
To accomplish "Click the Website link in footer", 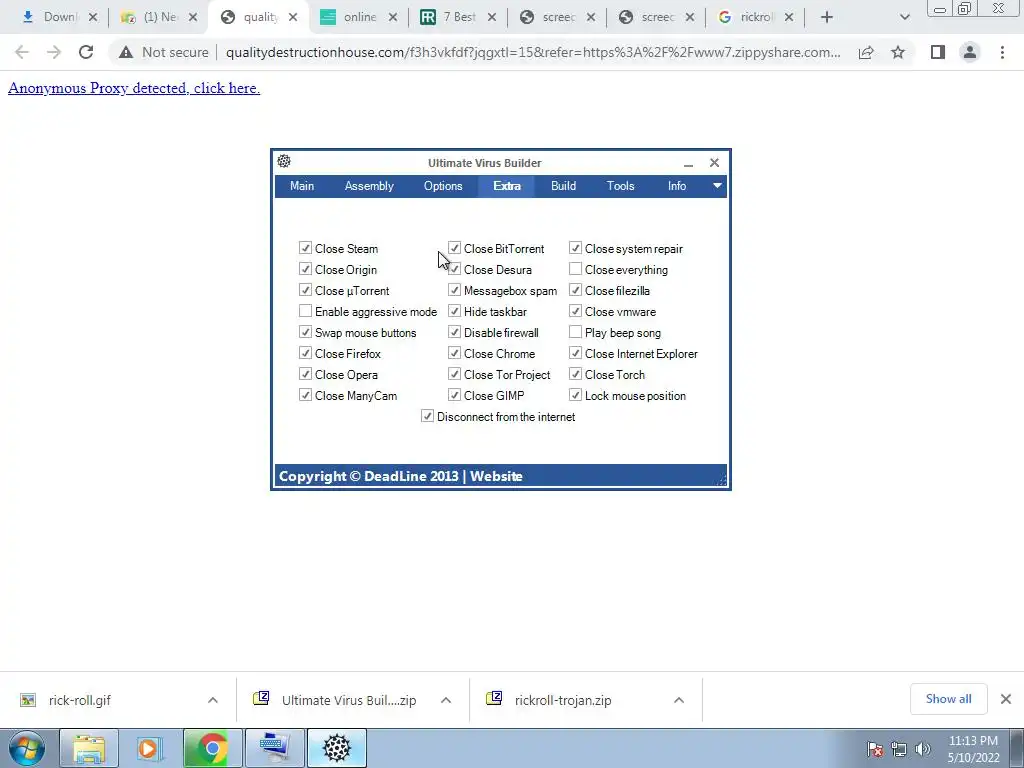I will (x=496, y=476).
